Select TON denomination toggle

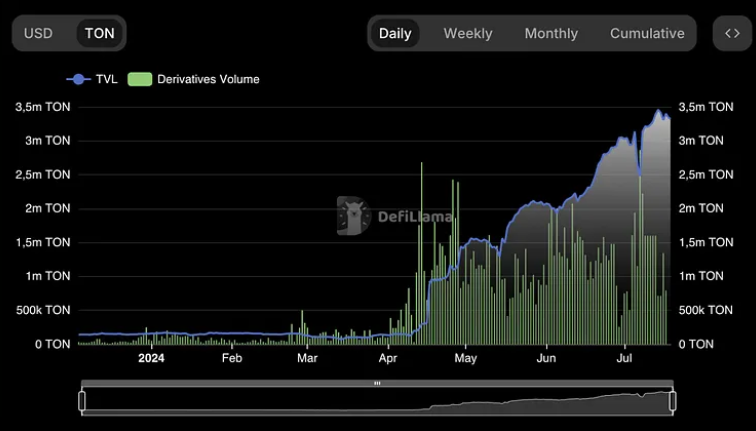tap(99, 33)
